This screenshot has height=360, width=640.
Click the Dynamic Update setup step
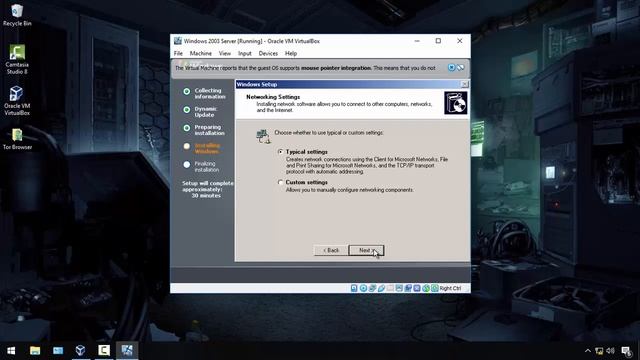pyautogui.click(x=201, y=112)
